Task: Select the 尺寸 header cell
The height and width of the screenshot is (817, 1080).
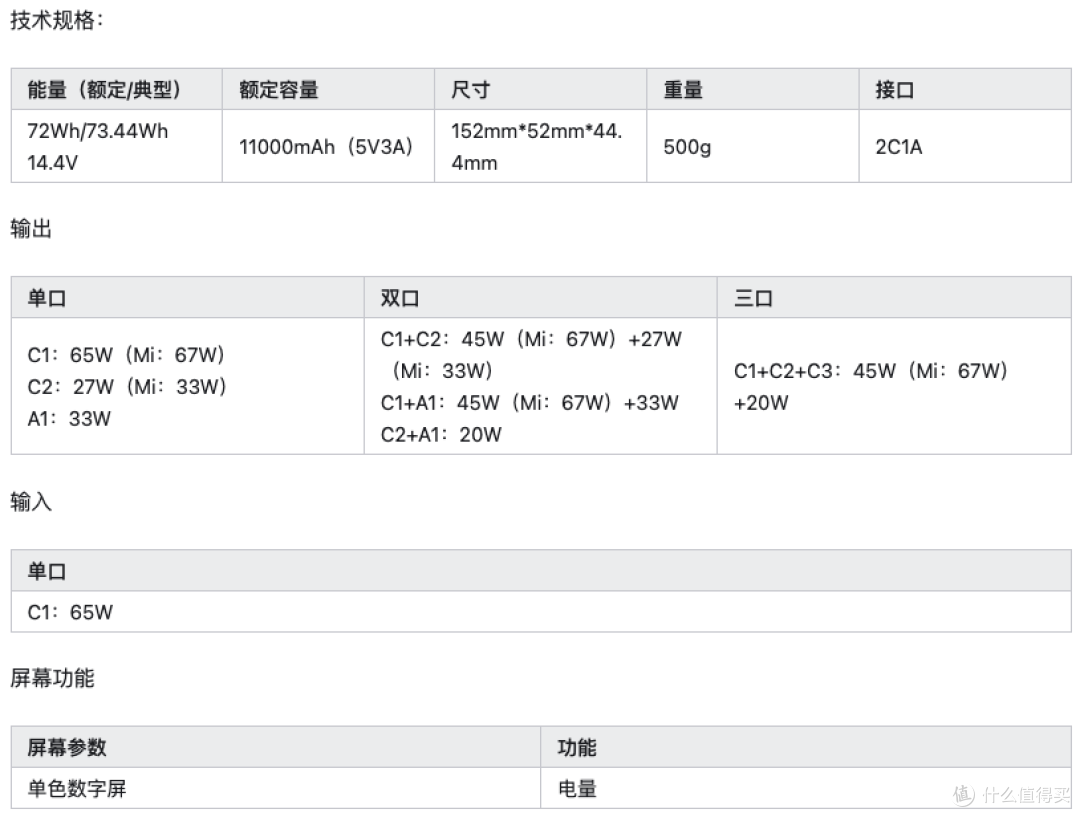Action: (x=541, y=90)
